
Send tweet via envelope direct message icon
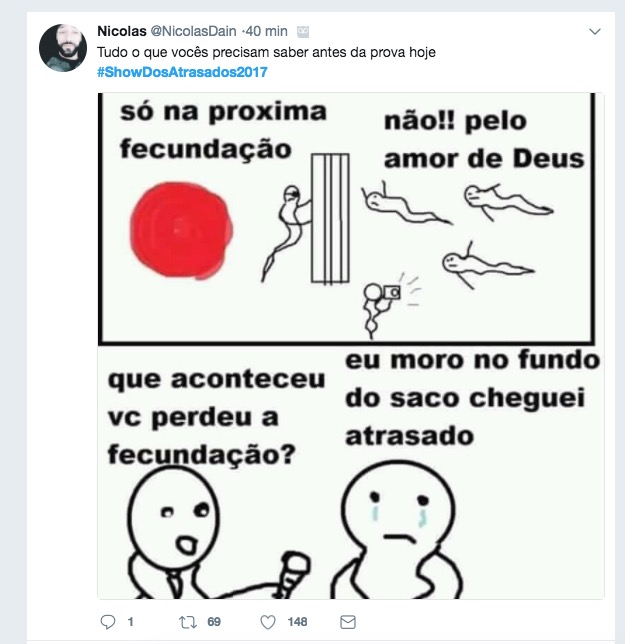(348, 622)
